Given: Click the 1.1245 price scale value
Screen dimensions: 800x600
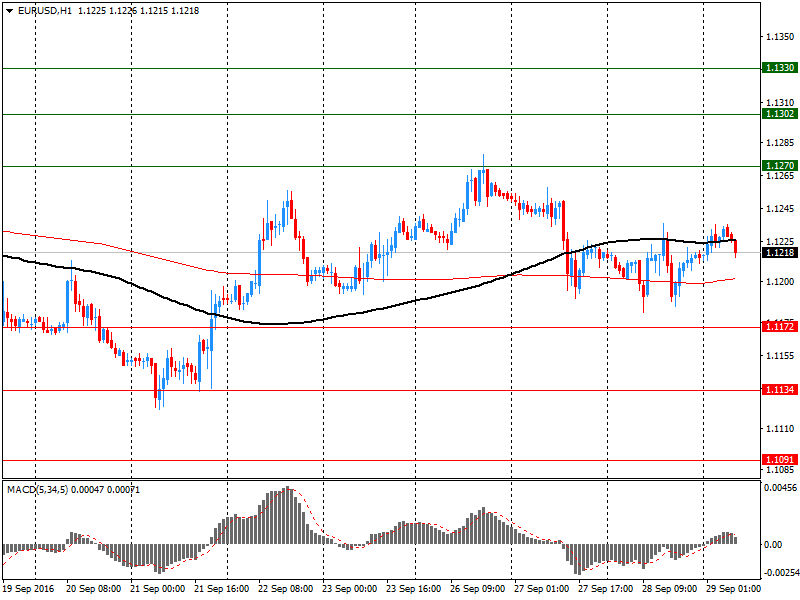Looking at the screenshot, I should [x=780, y=209].
